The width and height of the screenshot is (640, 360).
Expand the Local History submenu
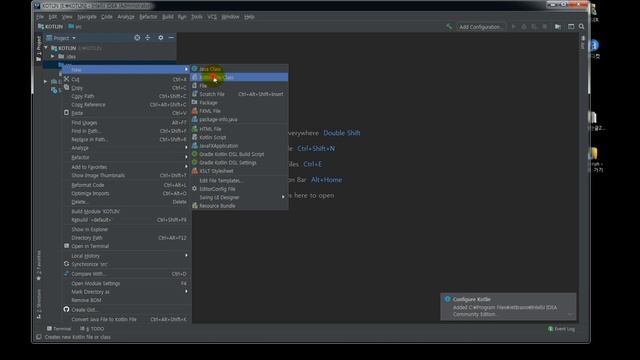point(186,256)
